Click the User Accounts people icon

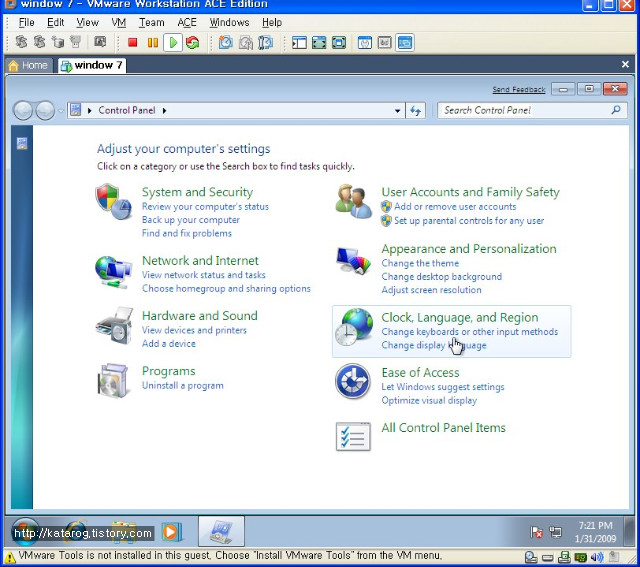click(353, 201)
